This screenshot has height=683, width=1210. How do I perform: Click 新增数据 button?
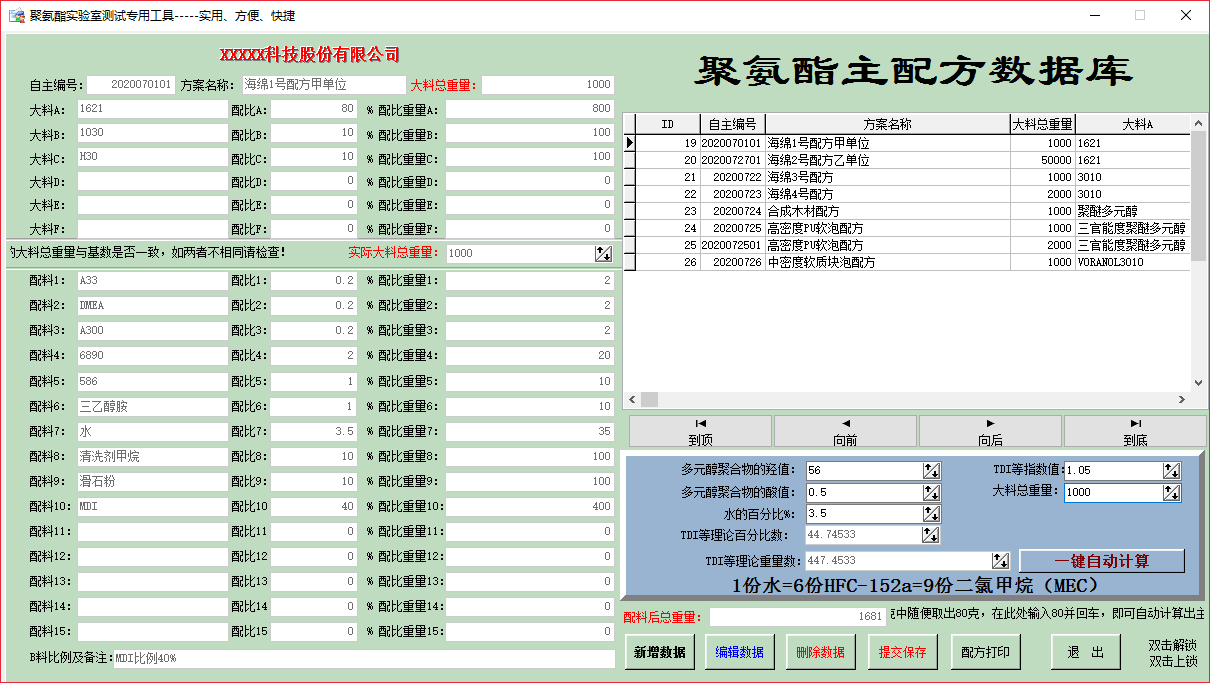click(x=660, y=652)
